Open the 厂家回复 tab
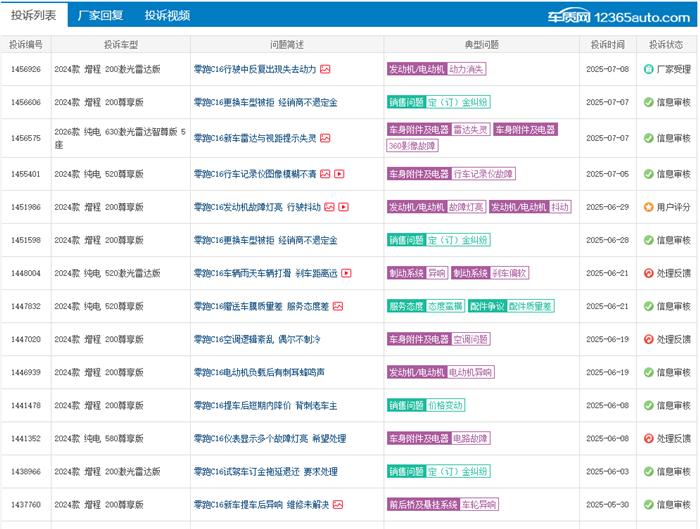700x529 pixels. point(100,15)
